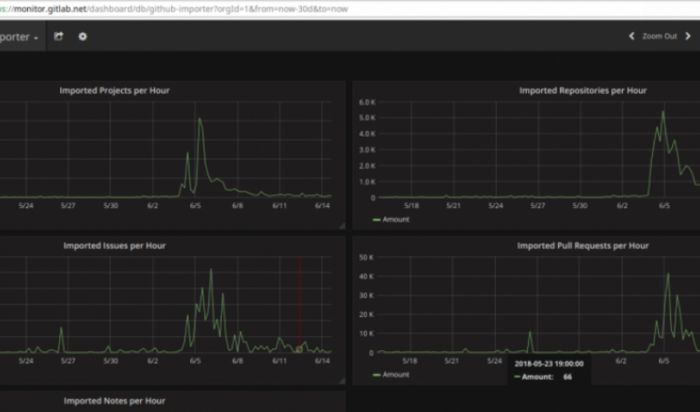This screenshot has width=700, height=412.
Task: Open Imported Notes per Hour panel title
Action: [x=114, y=401]
